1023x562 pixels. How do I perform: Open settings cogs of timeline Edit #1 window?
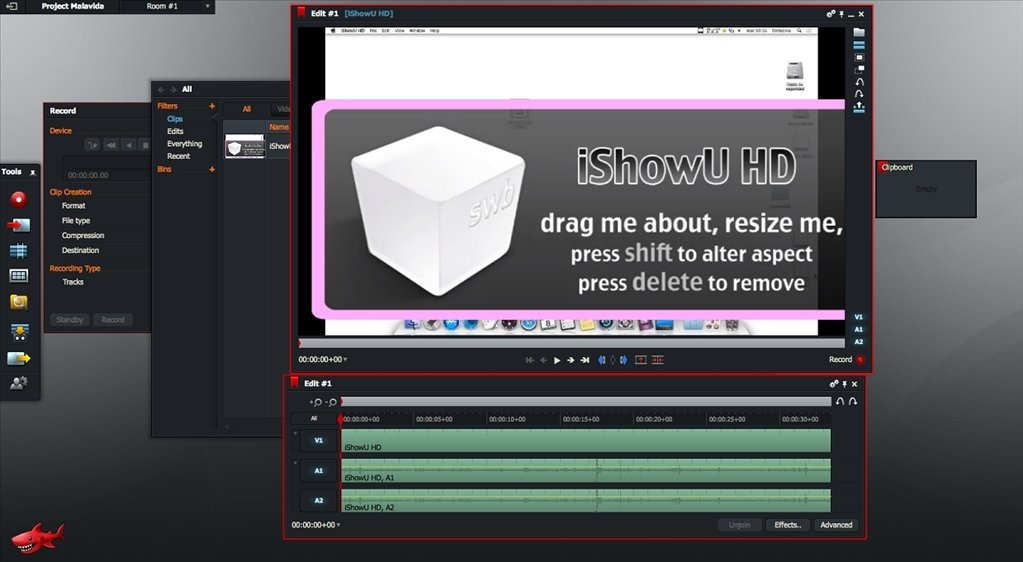834,384
